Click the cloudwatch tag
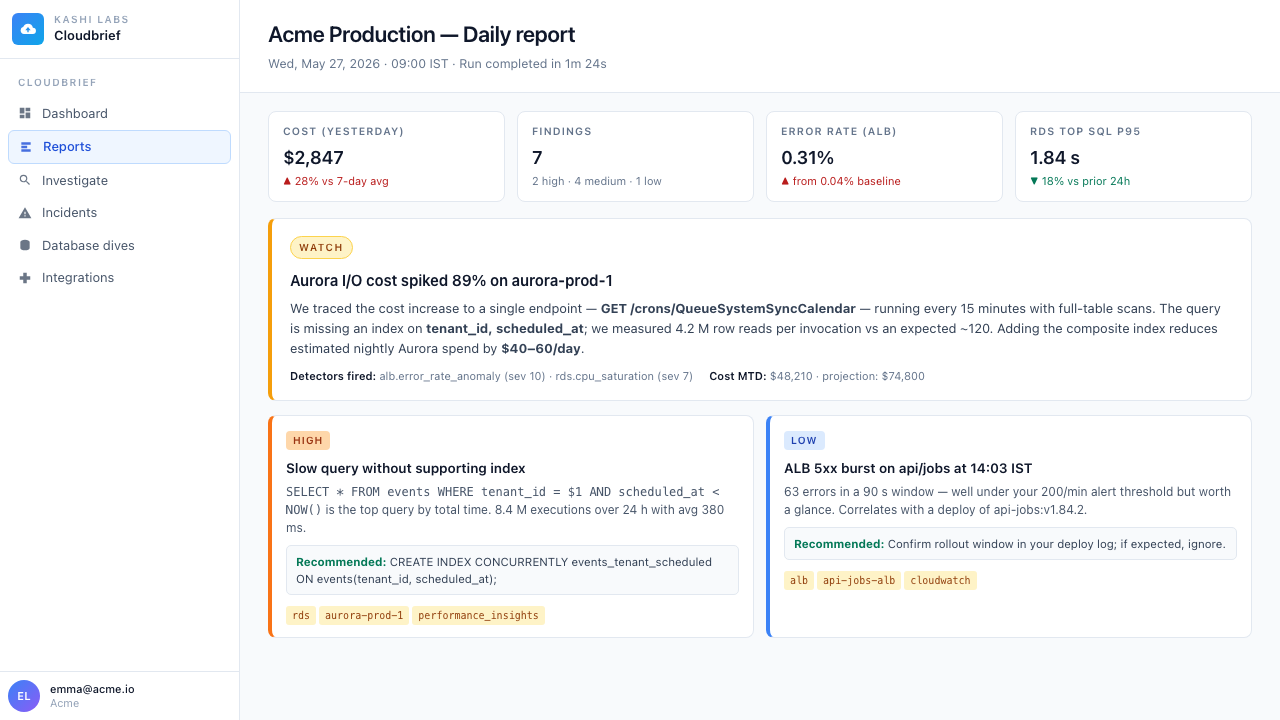This screenshot has height=720, width=1280. (x=940, y=580)
